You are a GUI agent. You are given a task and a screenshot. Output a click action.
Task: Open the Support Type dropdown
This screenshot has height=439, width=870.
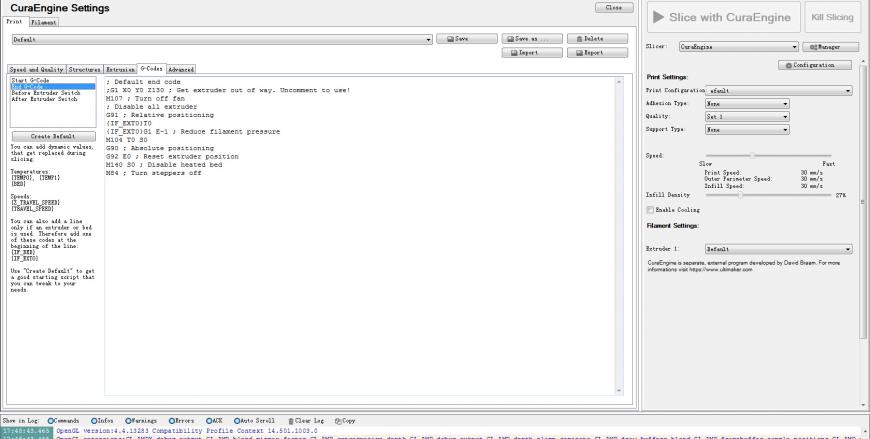click(747, 129)
